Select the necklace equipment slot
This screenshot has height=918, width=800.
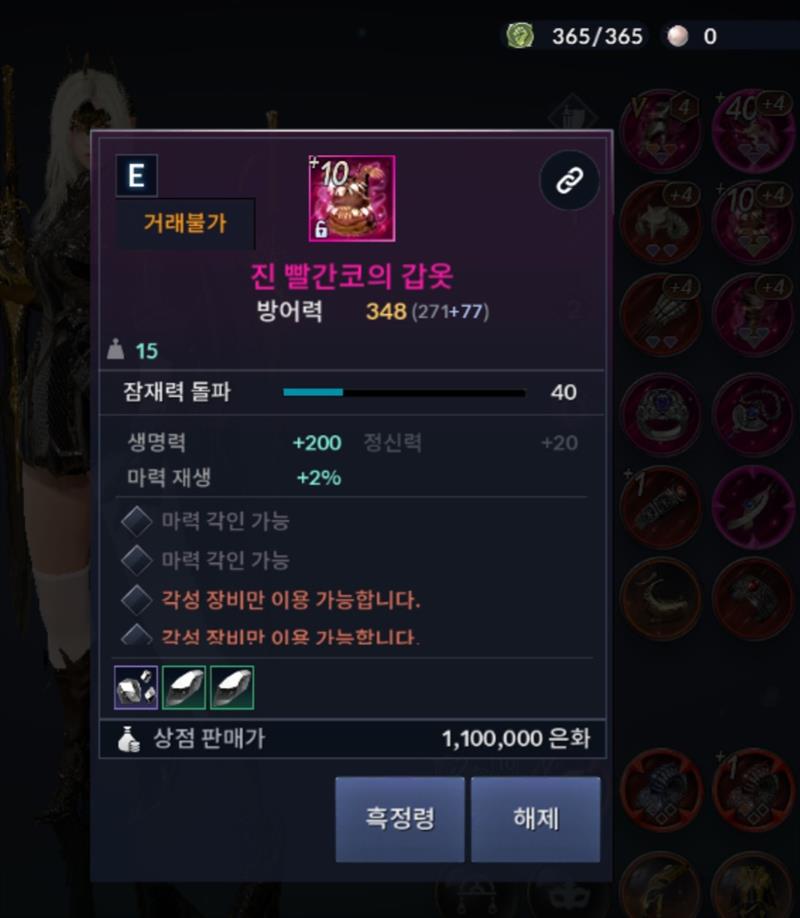(x=753, y=415)
